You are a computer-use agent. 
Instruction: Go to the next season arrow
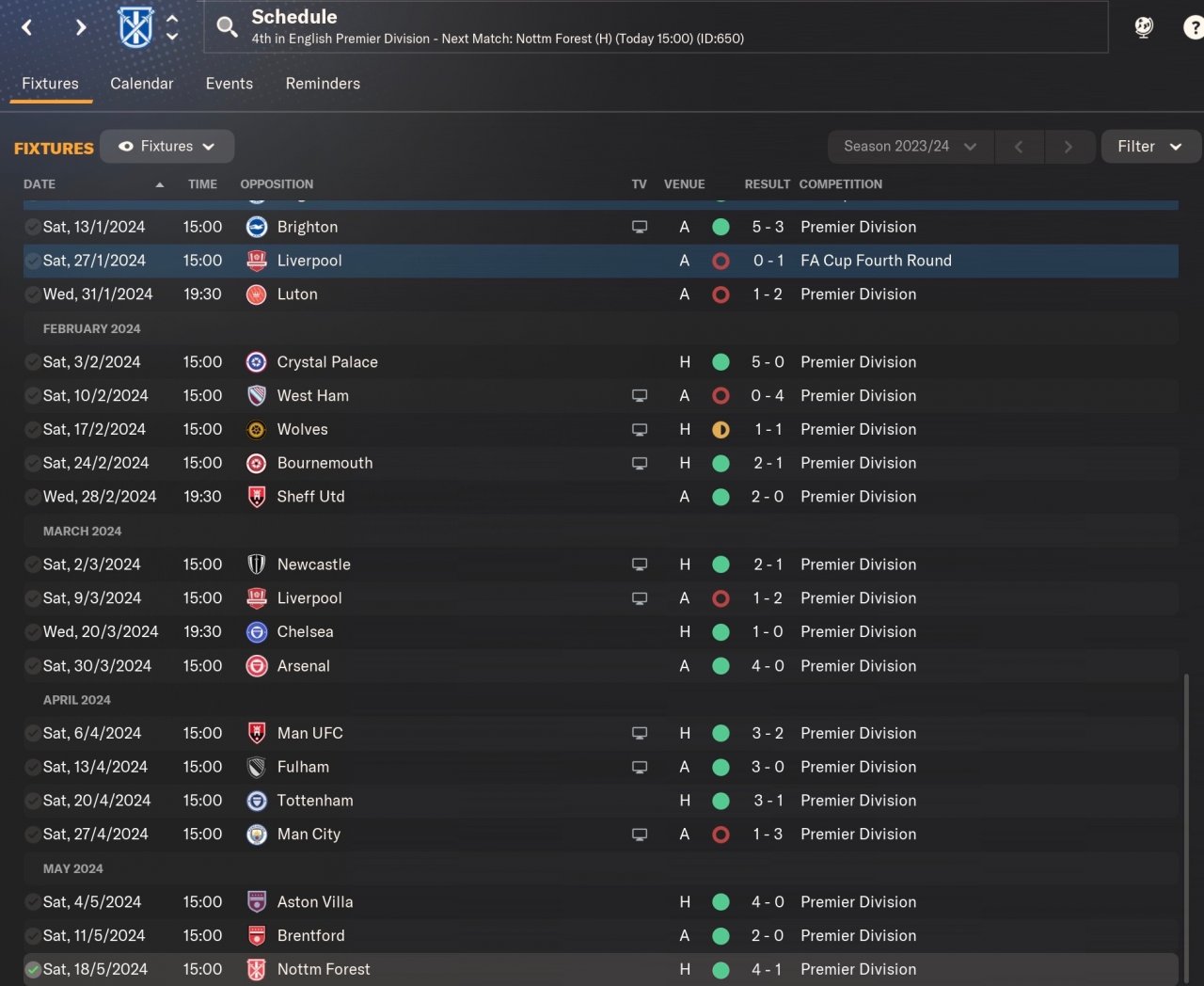click(x=1068, y=147)
